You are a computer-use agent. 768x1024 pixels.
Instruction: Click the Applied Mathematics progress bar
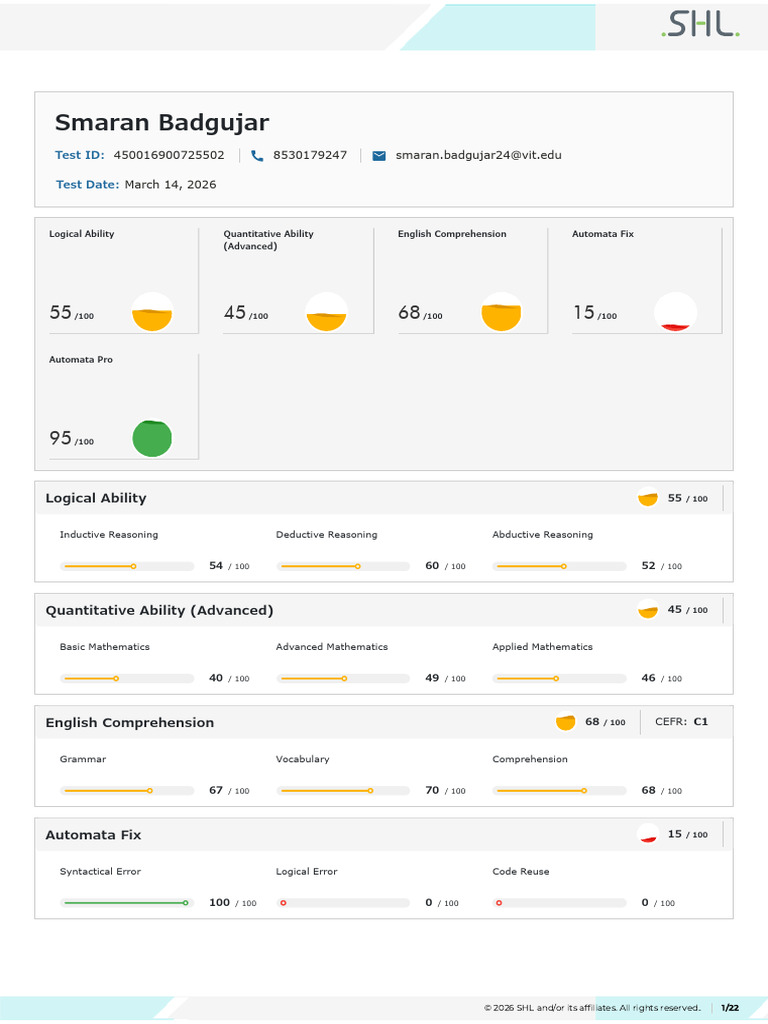coord(560,679)
